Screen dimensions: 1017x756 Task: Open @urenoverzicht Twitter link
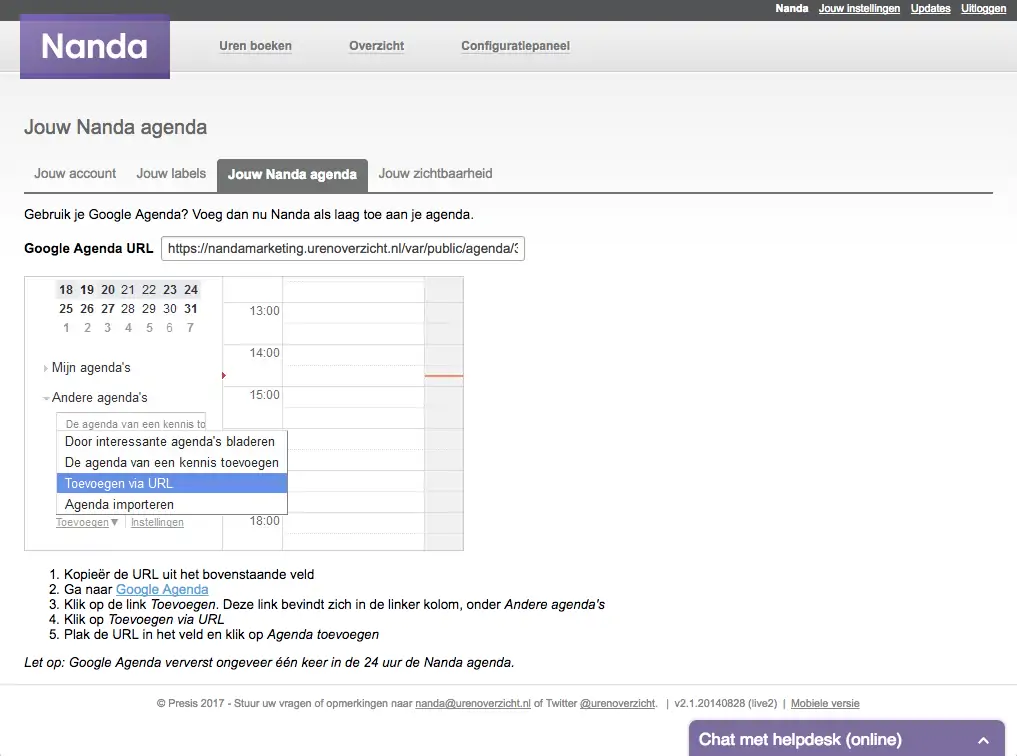pyautogui.click(x=617, y=703)
